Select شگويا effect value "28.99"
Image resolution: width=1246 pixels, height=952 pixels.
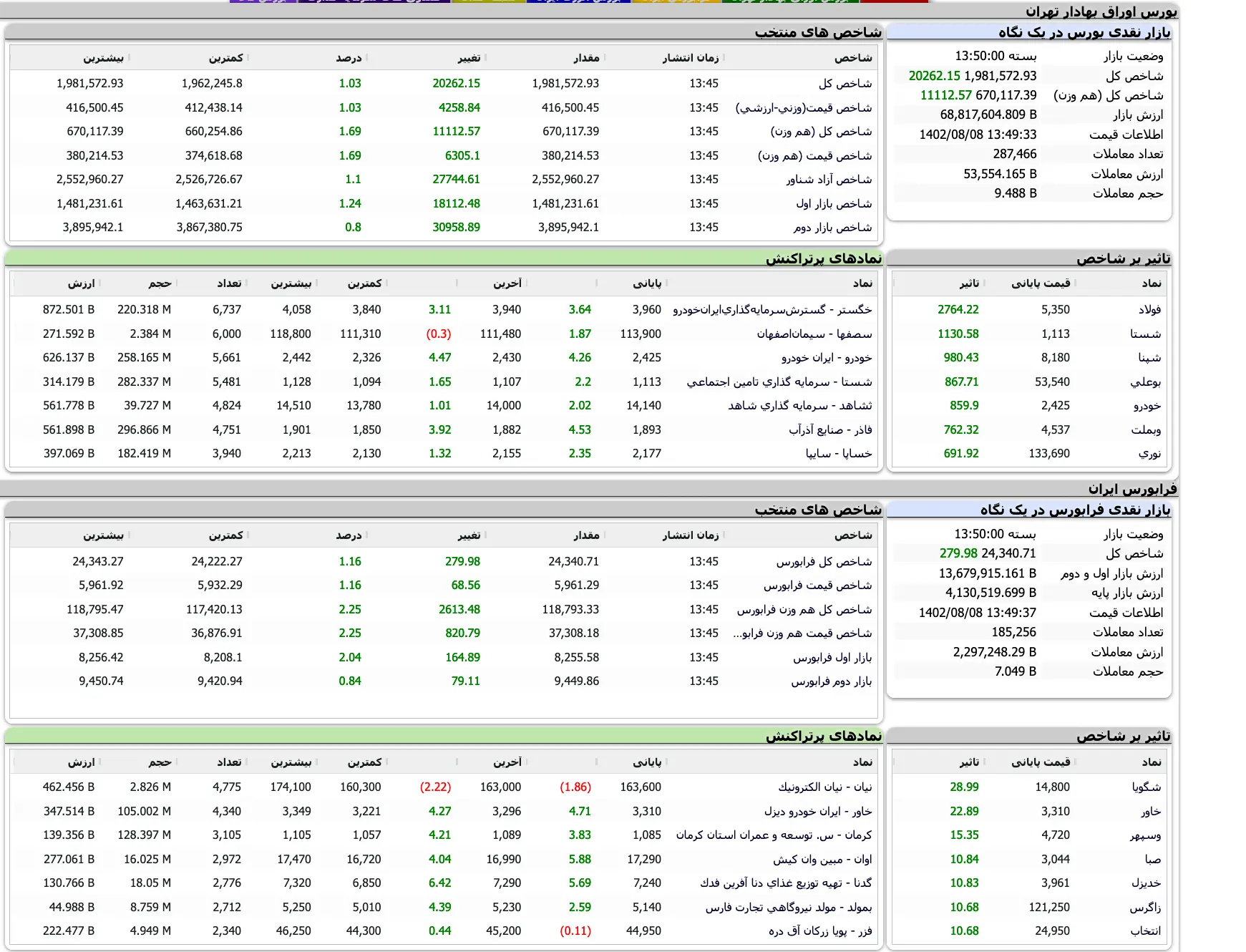[964, 787]
